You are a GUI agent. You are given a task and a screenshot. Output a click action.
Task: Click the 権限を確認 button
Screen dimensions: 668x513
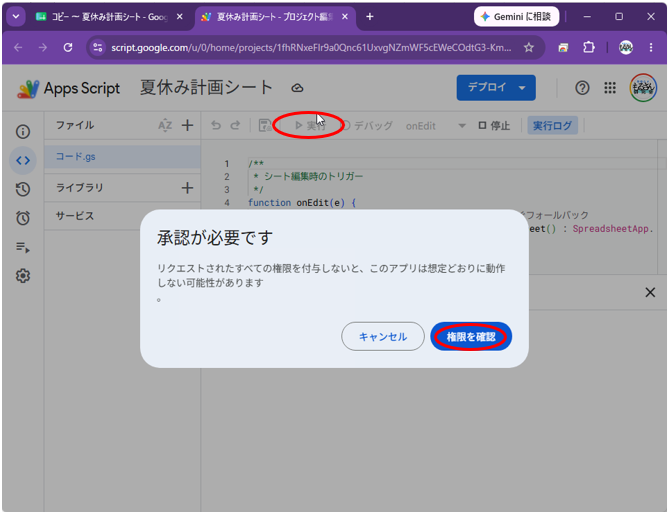tap(471, 337)
